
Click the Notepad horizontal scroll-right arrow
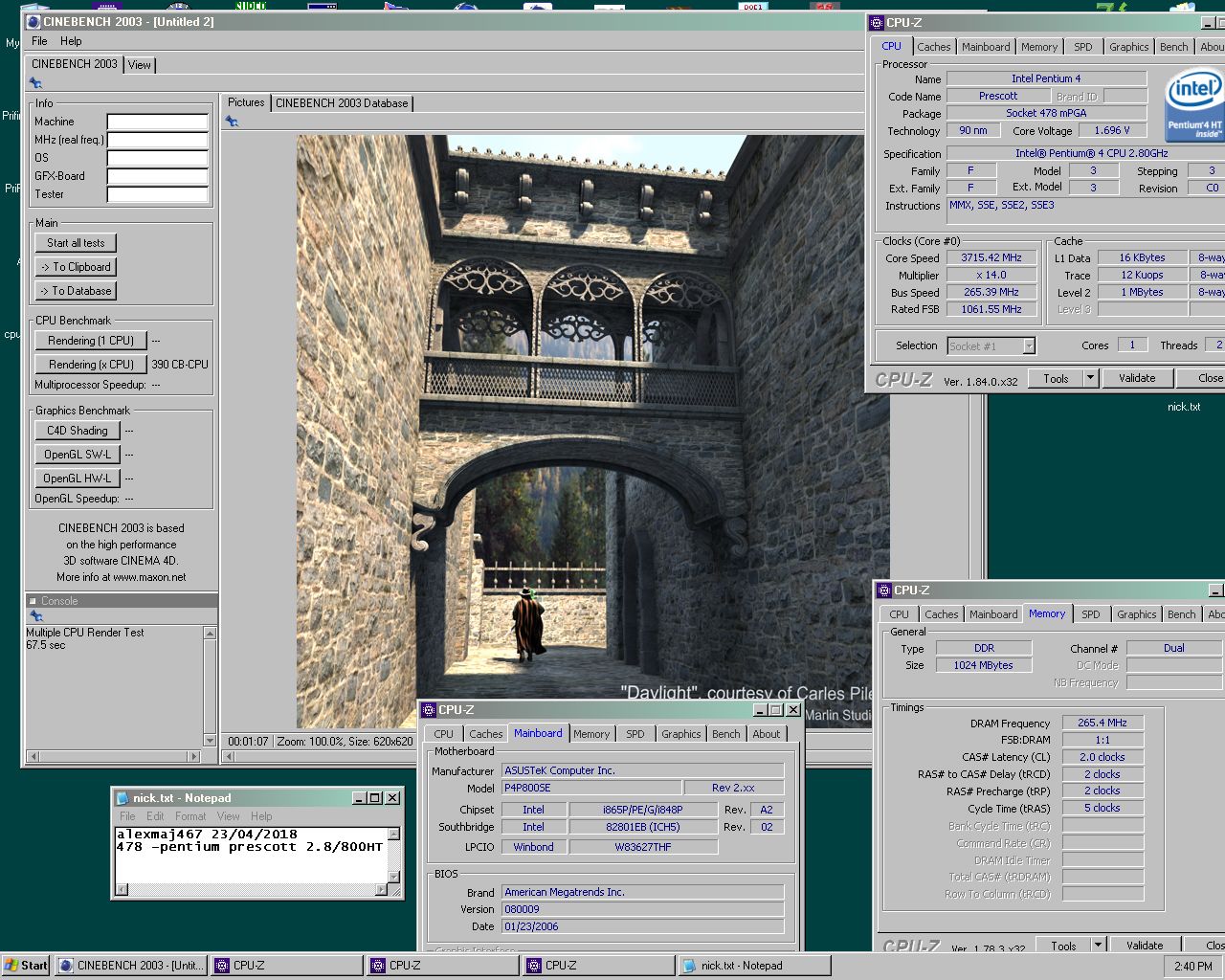(379, 889)
